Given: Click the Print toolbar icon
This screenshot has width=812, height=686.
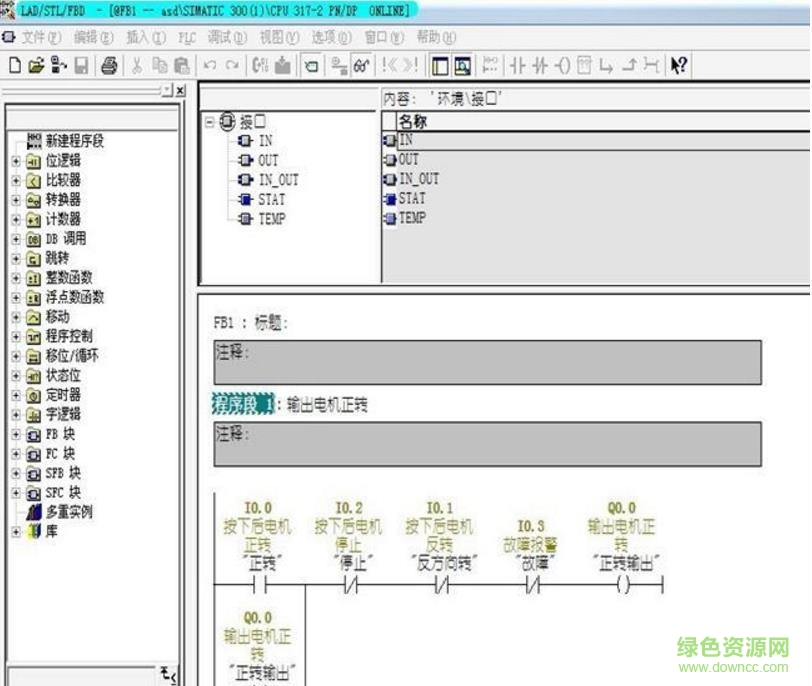Looking at the screenshot, I should 111,66.
